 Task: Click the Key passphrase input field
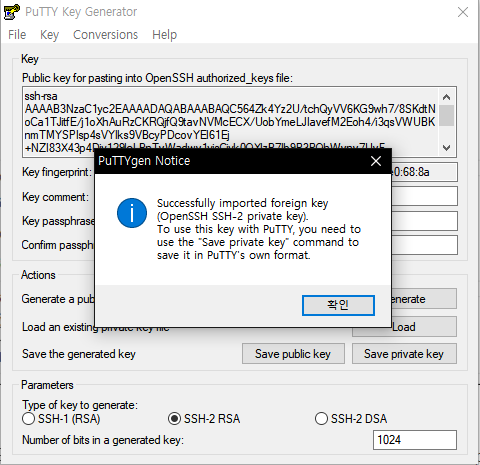coord(424,221)
